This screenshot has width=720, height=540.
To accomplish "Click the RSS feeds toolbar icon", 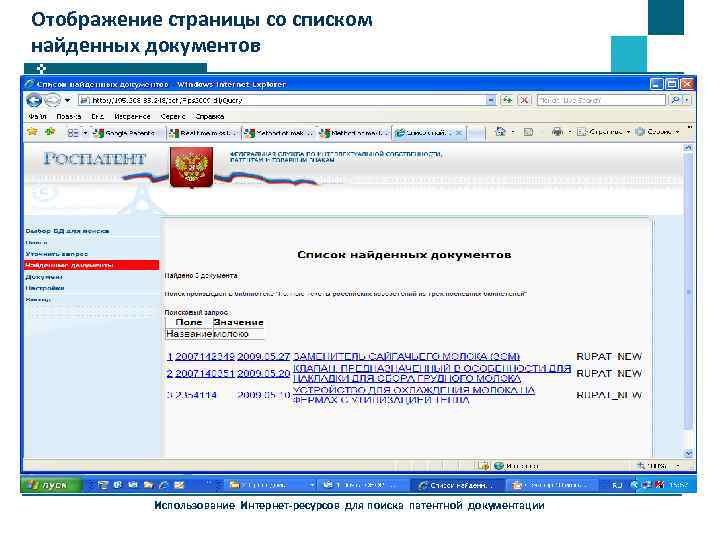I will pos(529,132).
